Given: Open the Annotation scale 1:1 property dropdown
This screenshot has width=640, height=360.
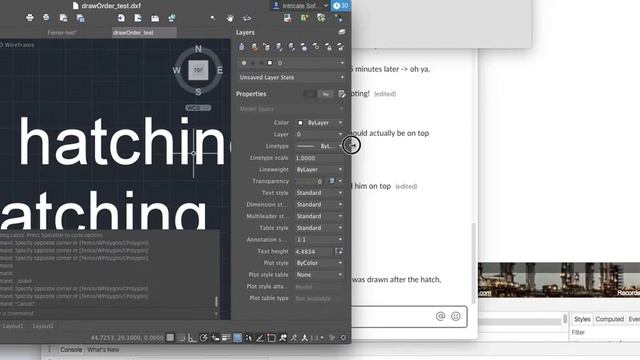Looking at the screenshot, I should click(x=319, y=240).
